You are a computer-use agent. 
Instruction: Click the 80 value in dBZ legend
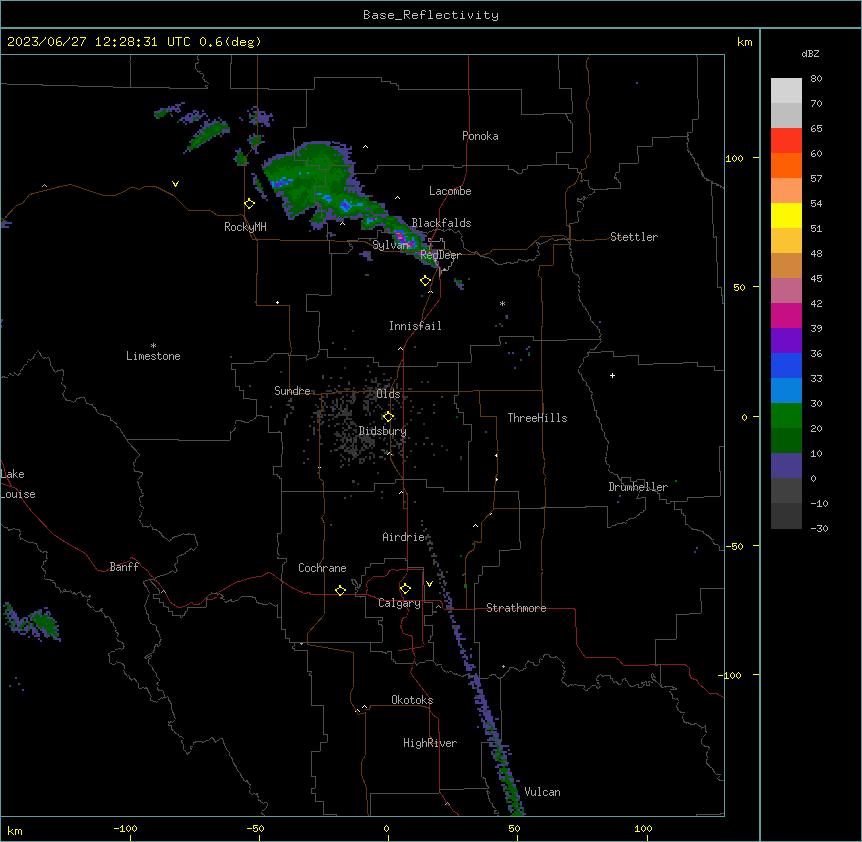click(x=816, y=79)
